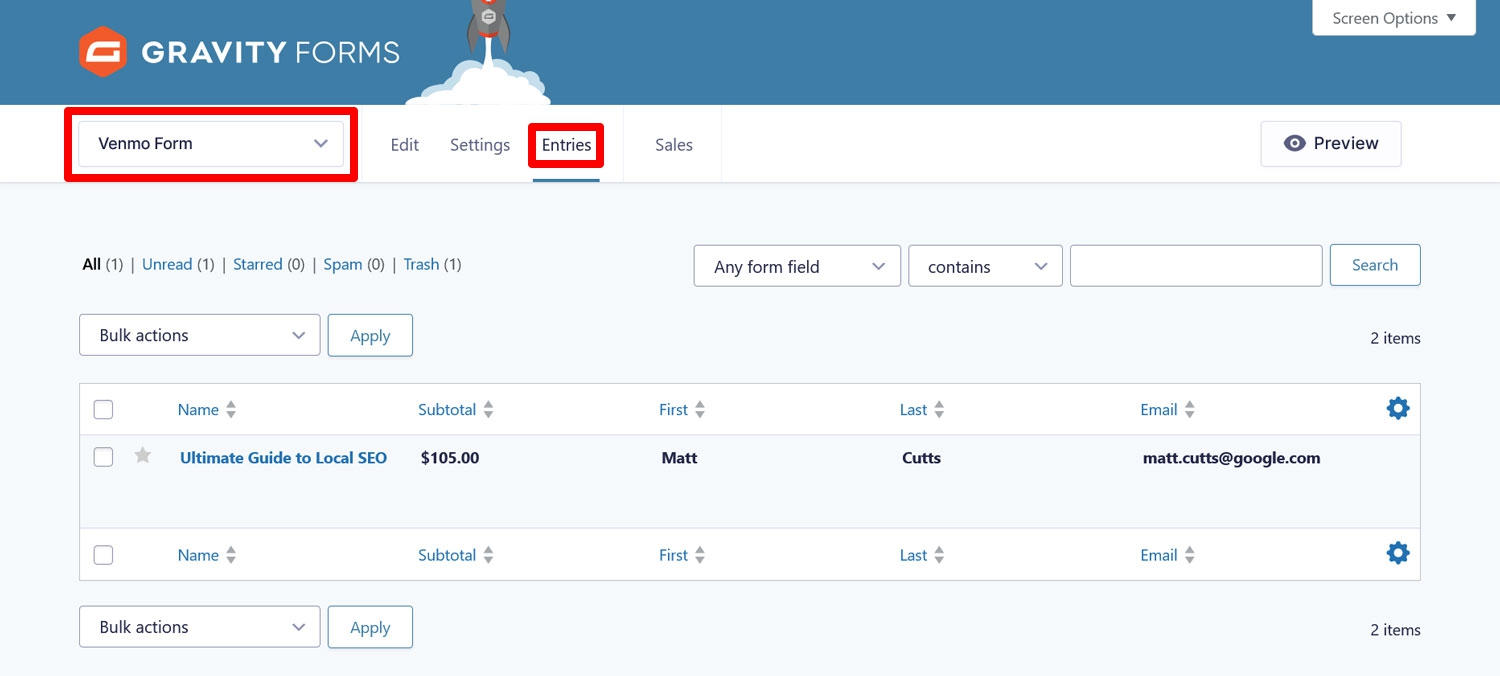Sort by First using header sort arrows
This screenshot has width=1500, height=676.
tap(700, 410)
